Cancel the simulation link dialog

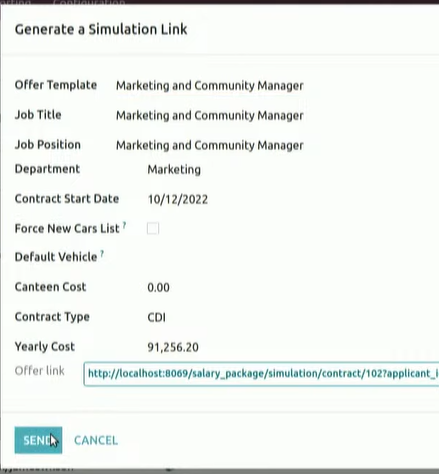tap(96, 440)
